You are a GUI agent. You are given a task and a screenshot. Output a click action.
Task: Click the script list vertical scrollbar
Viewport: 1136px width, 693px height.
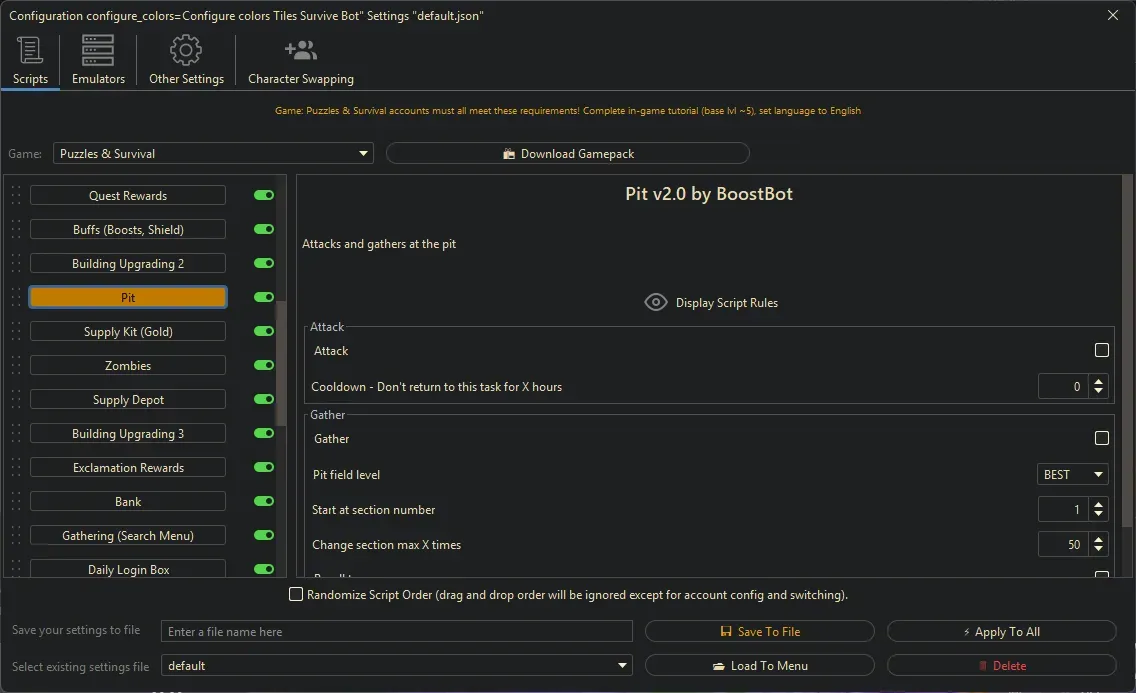point(282,350)
